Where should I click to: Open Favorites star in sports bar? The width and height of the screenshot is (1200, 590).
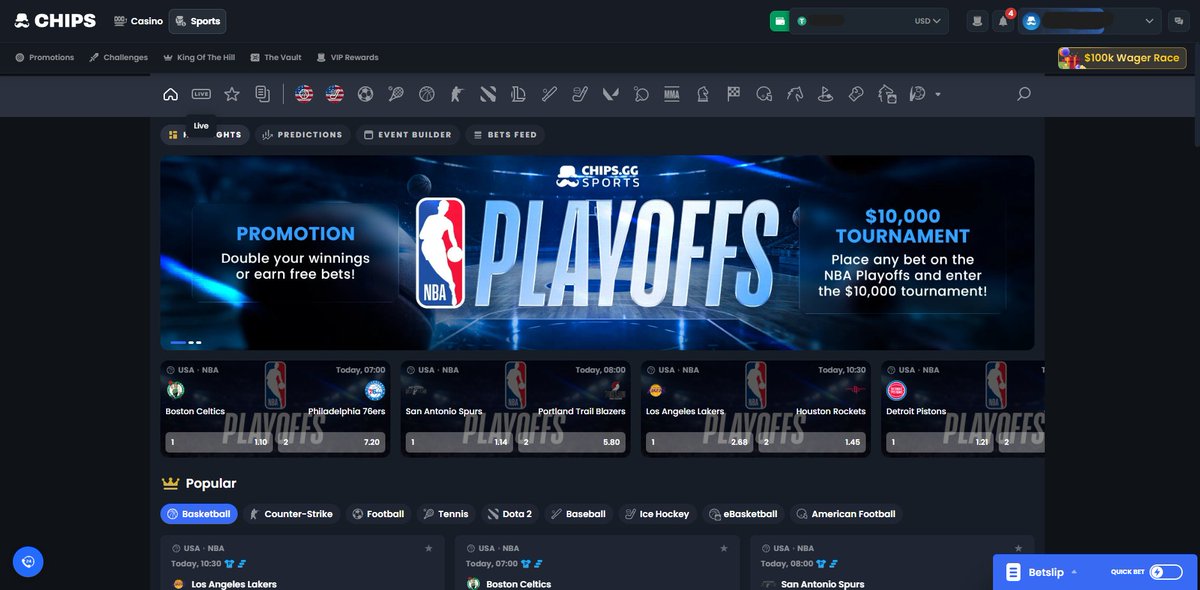click(232, 94)
